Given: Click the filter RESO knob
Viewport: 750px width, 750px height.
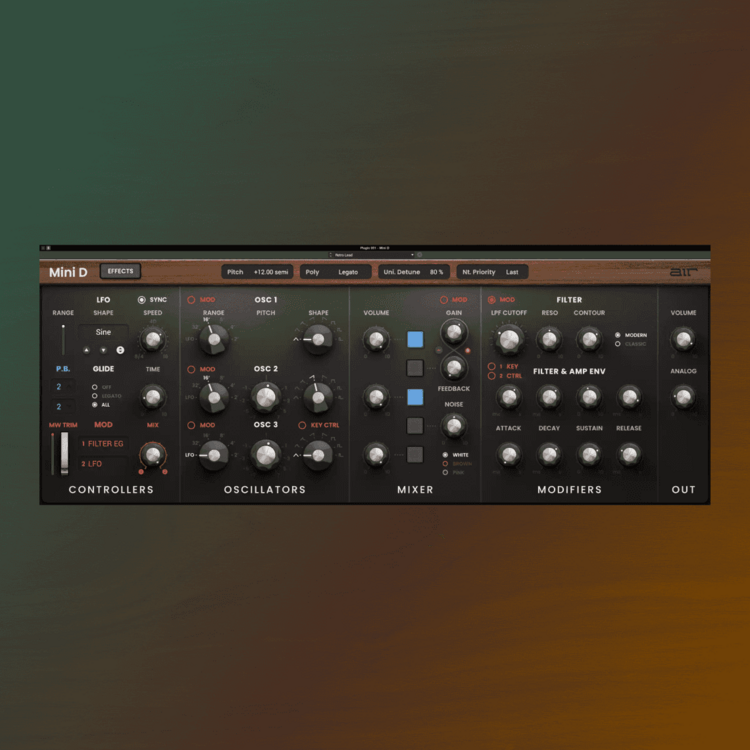Looking at the screenshot, I should tap(549, 340).
